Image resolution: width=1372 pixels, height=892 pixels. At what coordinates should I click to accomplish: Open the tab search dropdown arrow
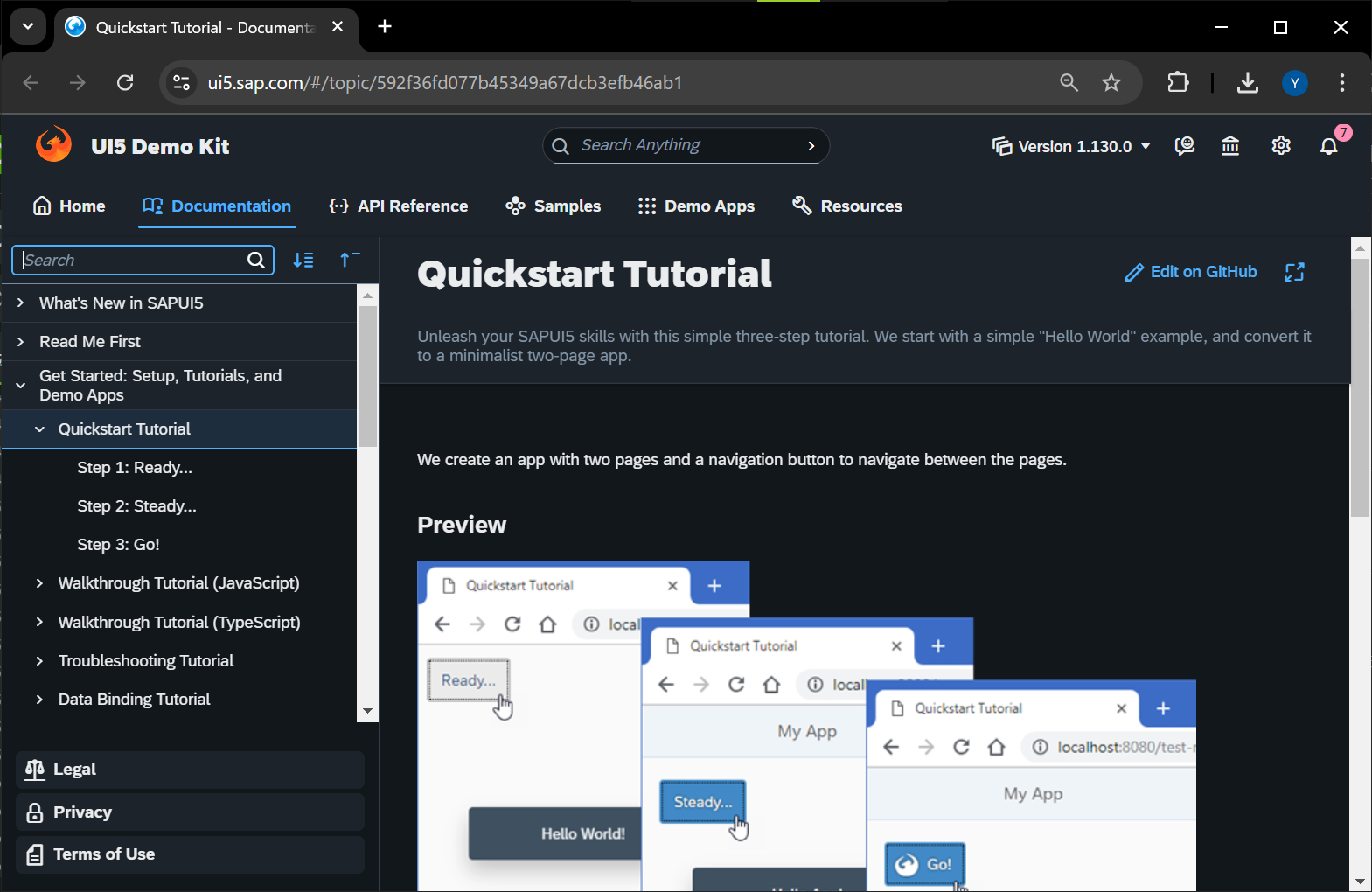[x=28, y=26]
